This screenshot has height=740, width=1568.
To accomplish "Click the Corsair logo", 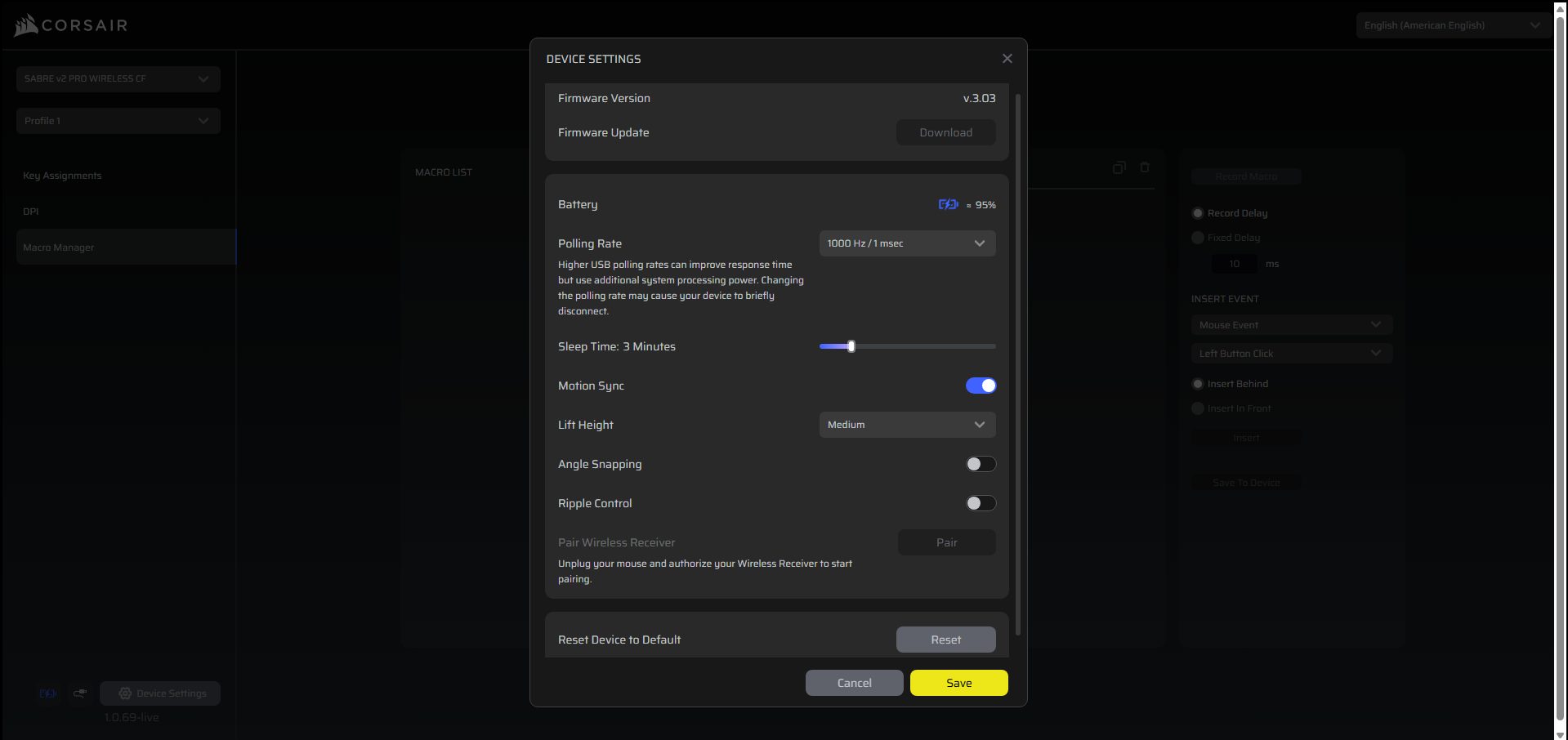I will (71, 25).
